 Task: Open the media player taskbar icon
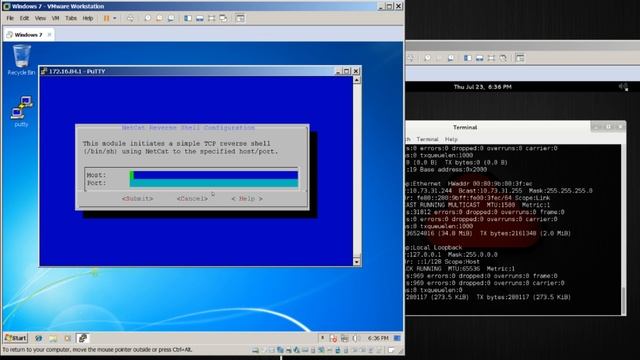[67, 338]
